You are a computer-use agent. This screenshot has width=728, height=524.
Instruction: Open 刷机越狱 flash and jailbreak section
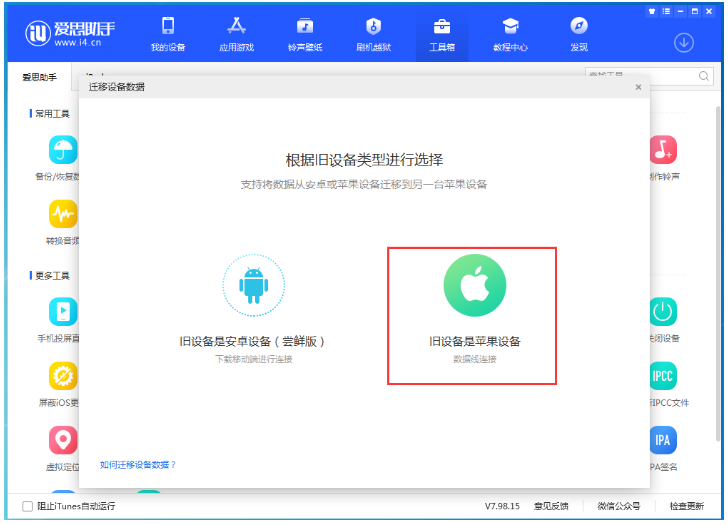tap(374, 34)
